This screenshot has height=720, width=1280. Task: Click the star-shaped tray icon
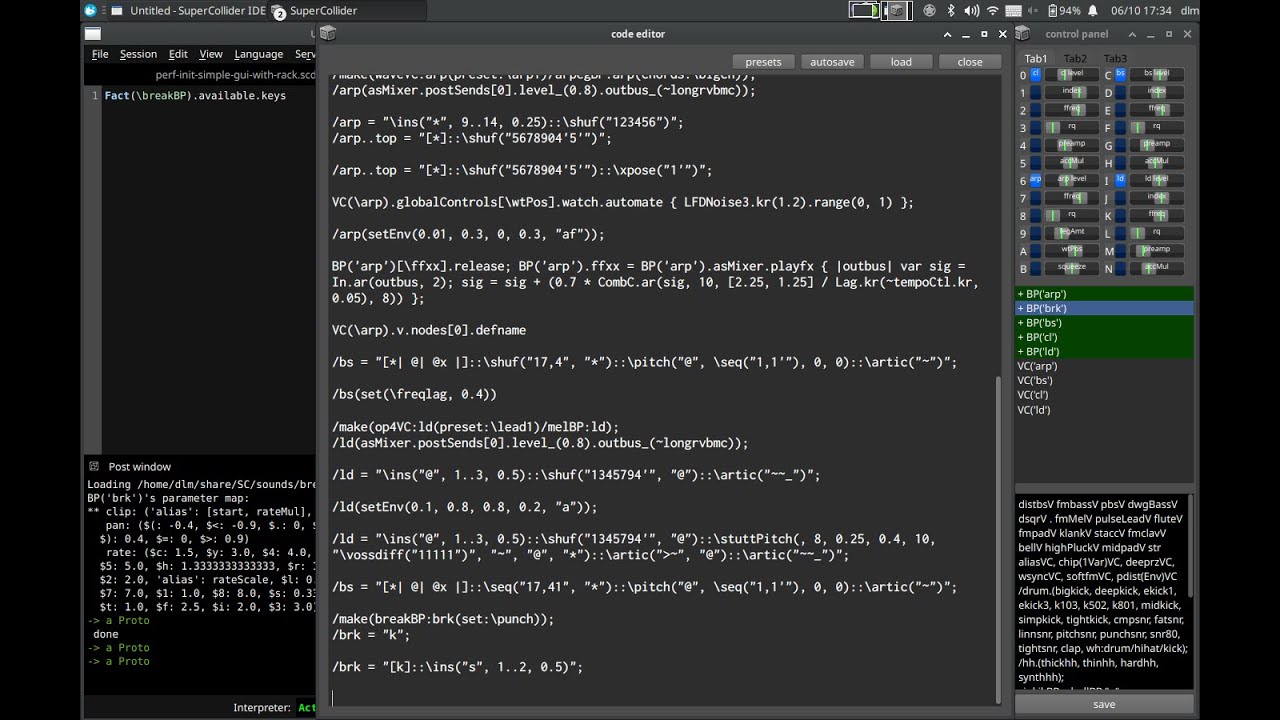929,10
